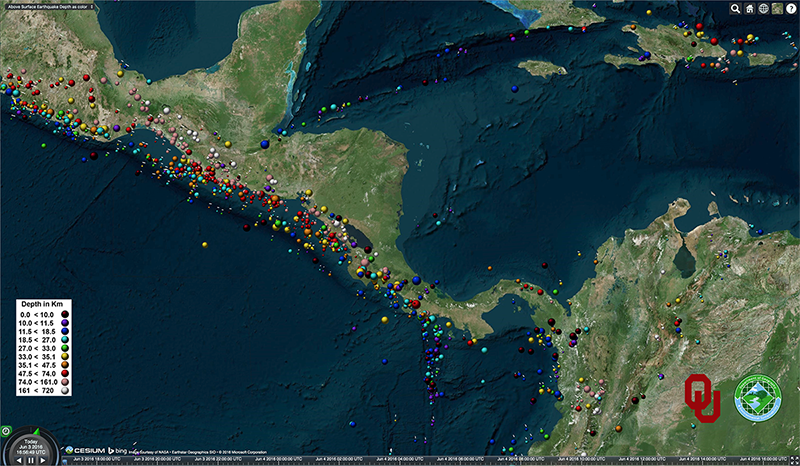
Task: Open the geocoder search magnifier icon
Action: coord(735,9)
